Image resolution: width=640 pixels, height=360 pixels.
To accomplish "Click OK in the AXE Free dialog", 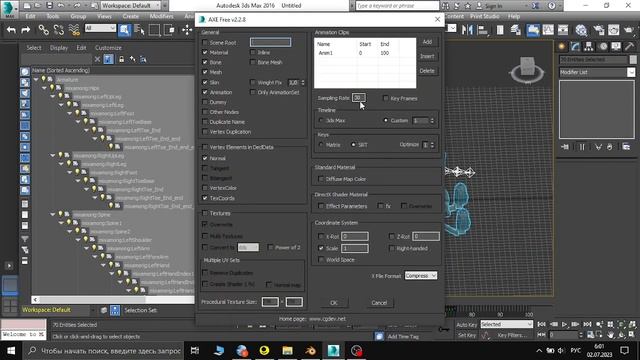I will (333, 303).
